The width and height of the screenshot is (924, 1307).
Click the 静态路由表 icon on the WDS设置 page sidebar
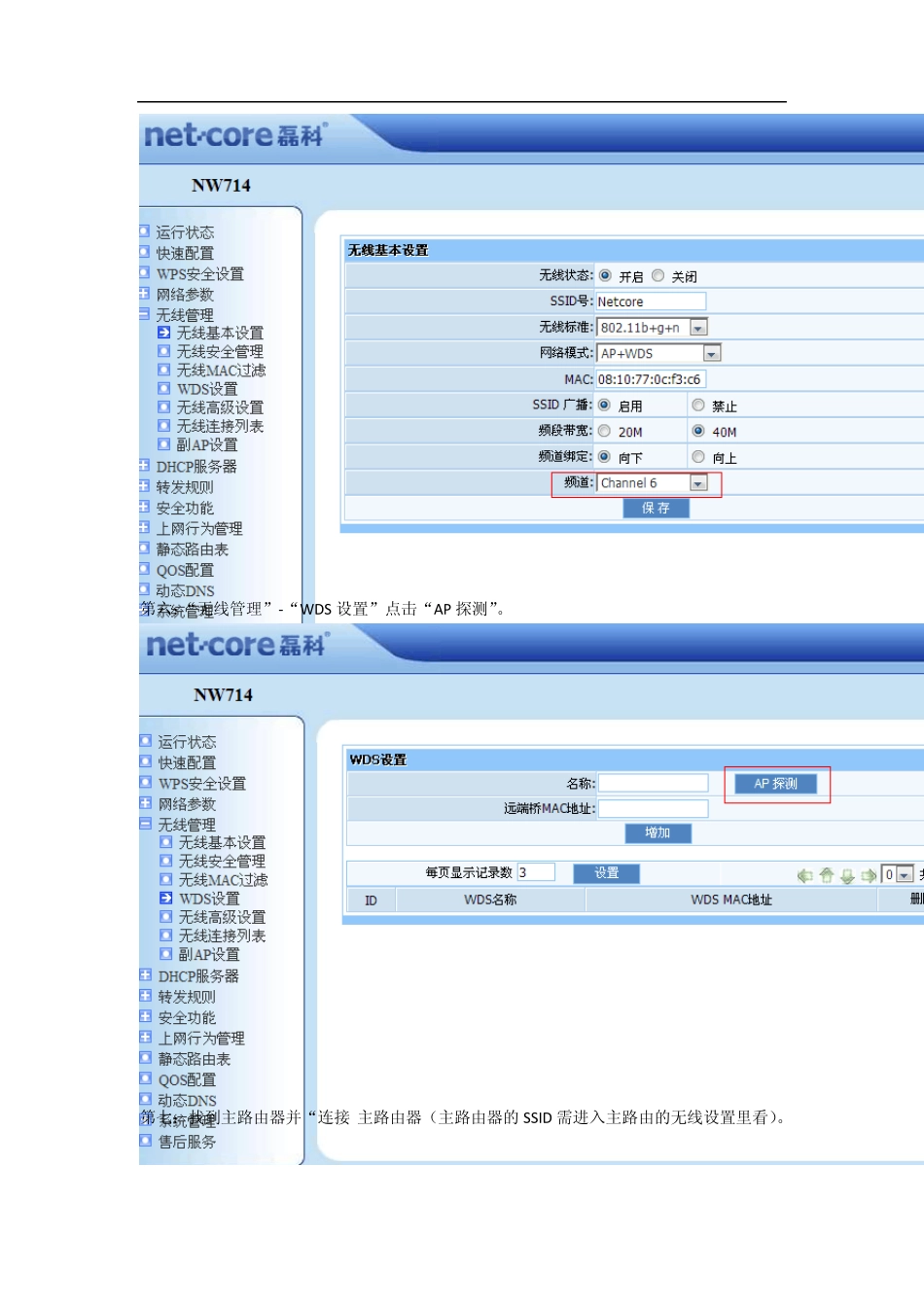[x=146, y=1058]
